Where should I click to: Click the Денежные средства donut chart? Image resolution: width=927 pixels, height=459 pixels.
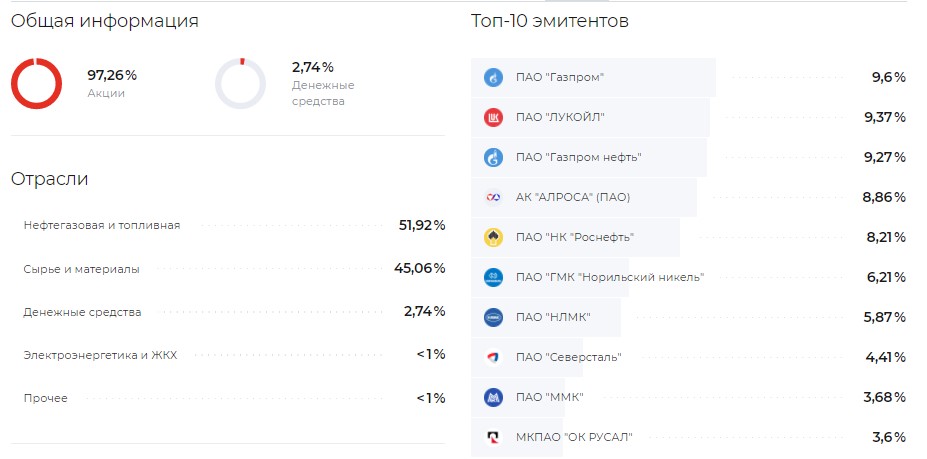[x=240, y=83]
